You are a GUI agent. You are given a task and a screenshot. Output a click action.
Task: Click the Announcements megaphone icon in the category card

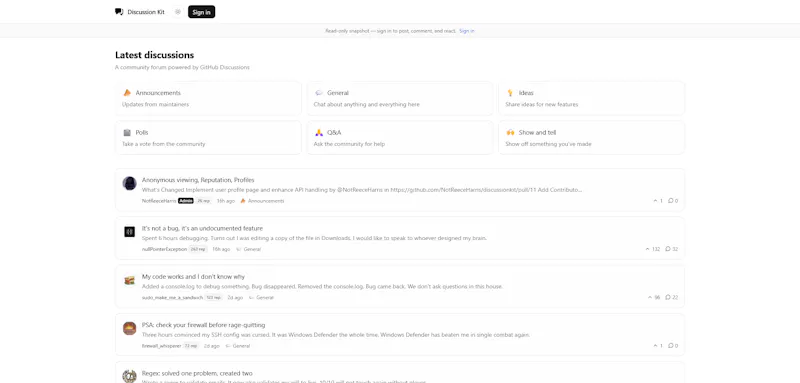click(x=127, y=93)
